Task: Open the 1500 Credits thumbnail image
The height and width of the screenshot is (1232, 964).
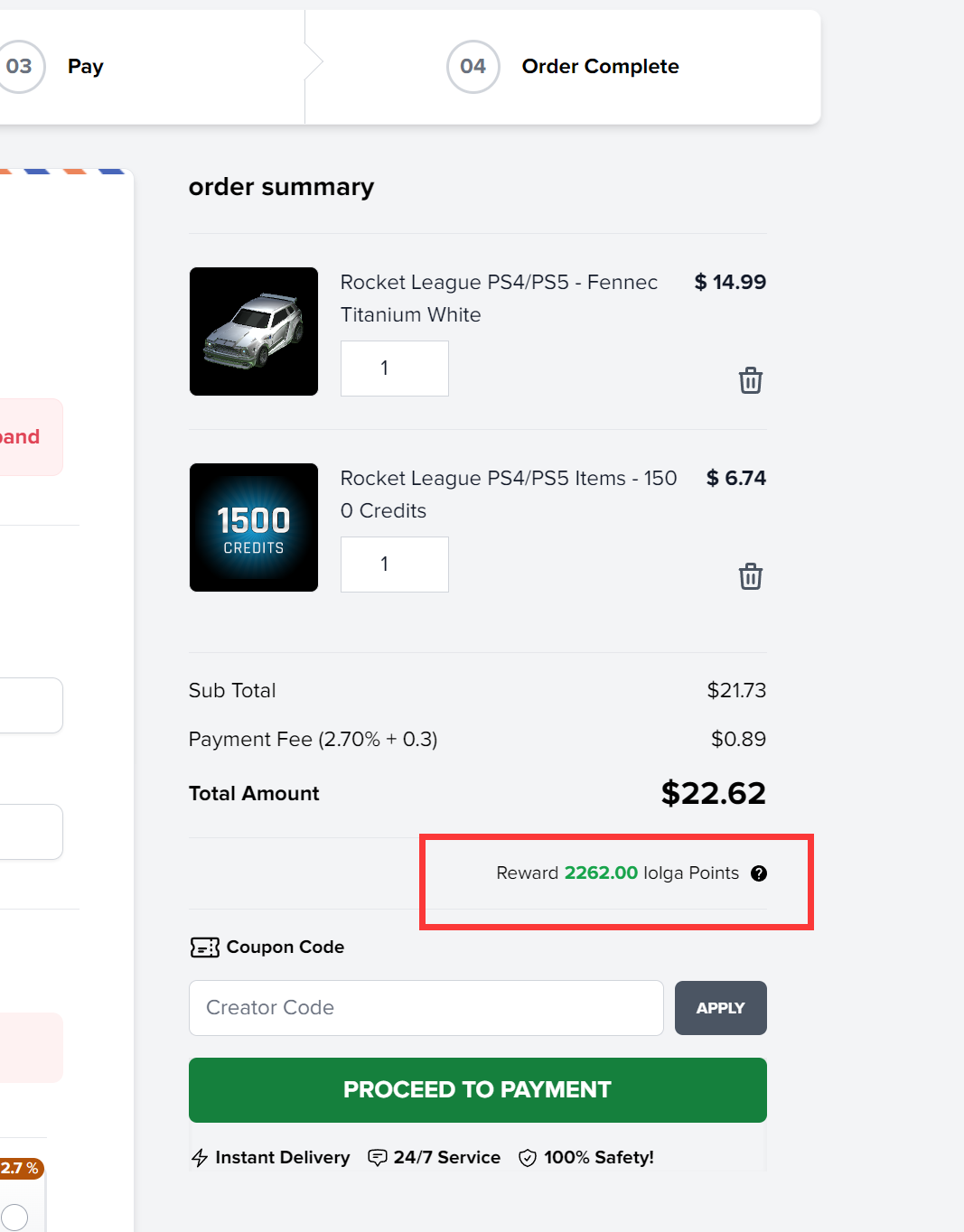Action: (254, 527)
